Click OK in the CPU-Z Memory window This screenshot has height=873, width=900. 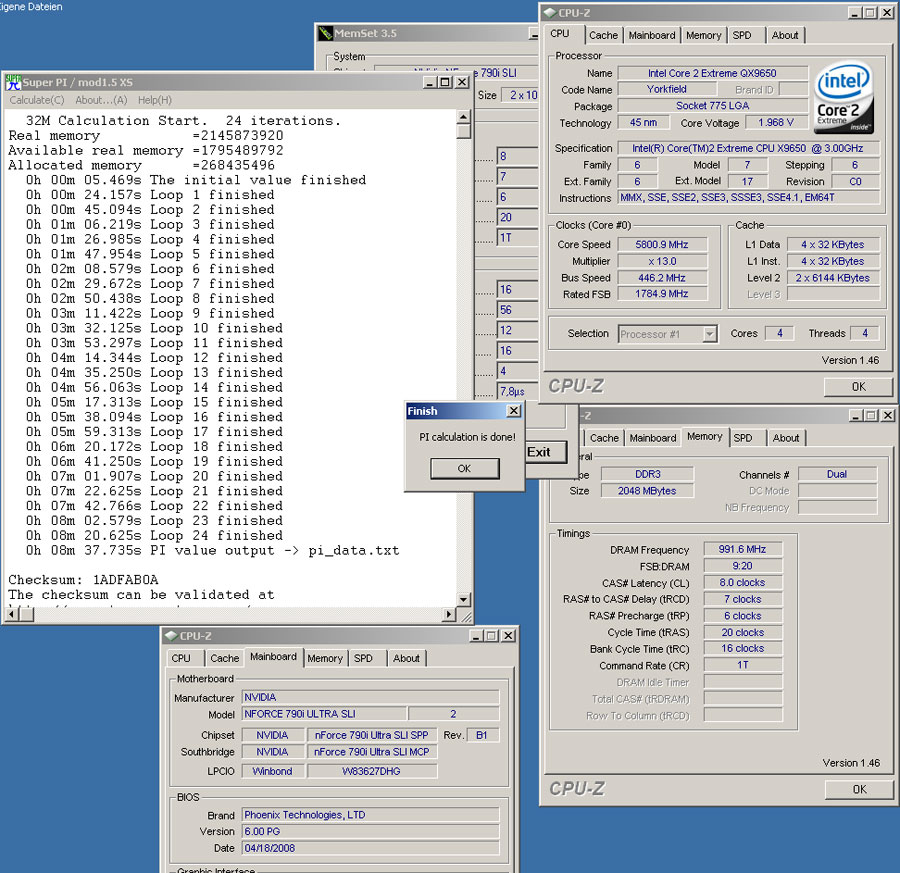click(x=859, y=789)
